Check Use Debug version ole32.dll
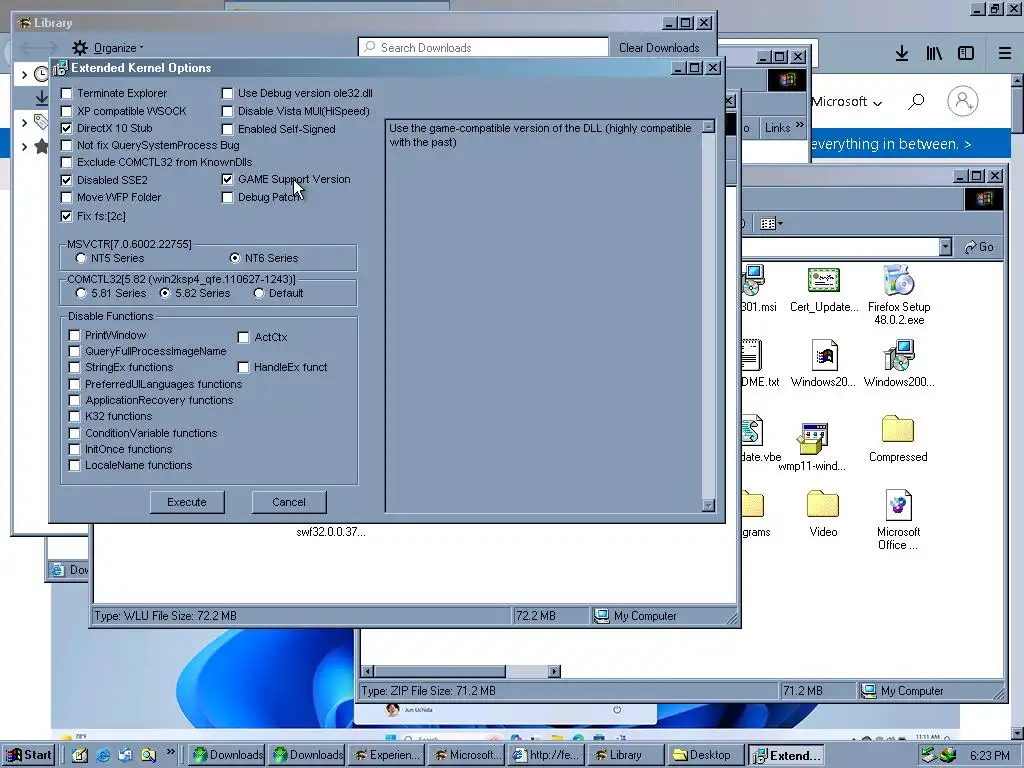Image resolution: width=1024 pixels, height=768 pixels. [x=227, y=93]
